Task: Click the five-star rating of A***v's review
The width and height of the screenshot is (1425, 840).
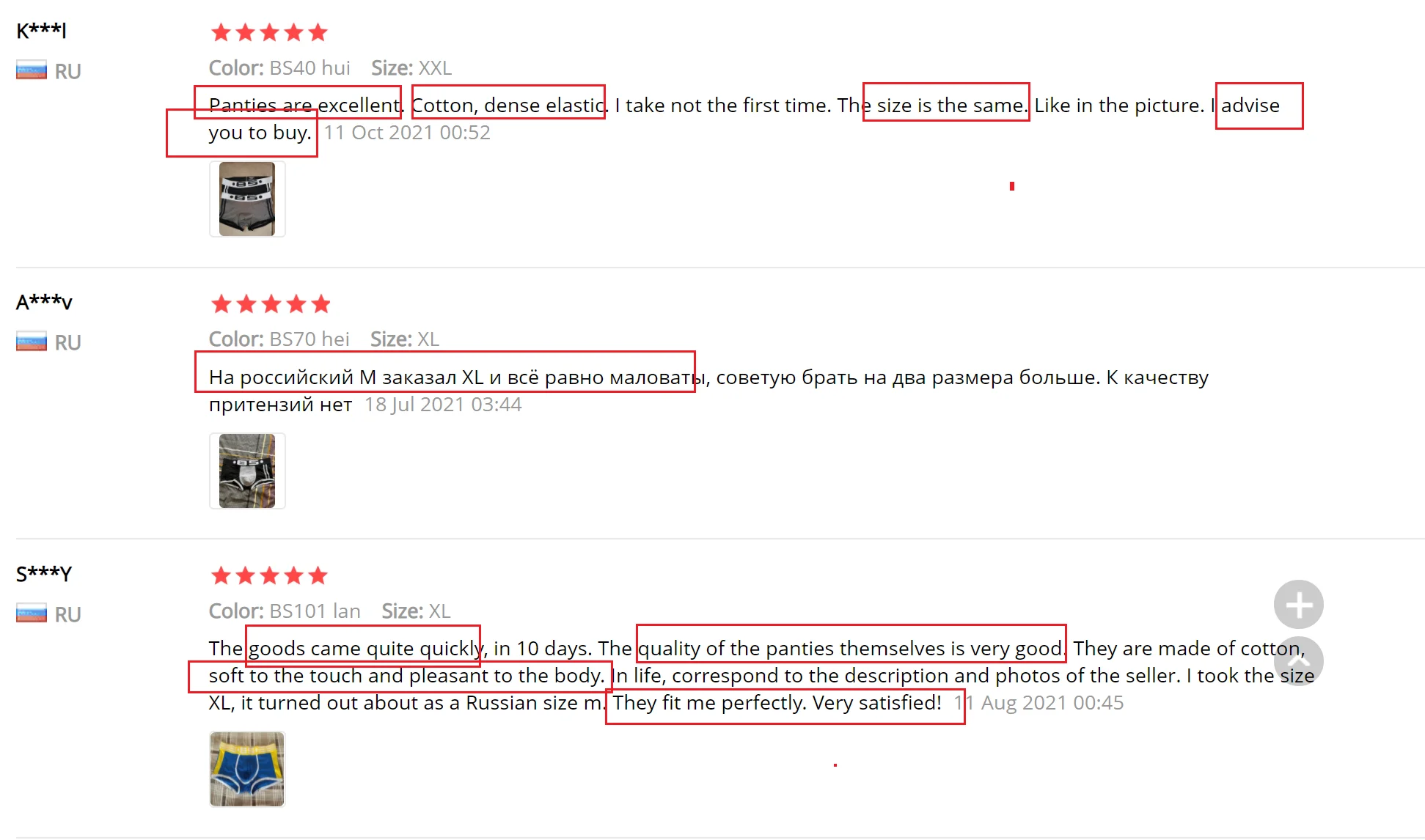Action: [271, 303]
